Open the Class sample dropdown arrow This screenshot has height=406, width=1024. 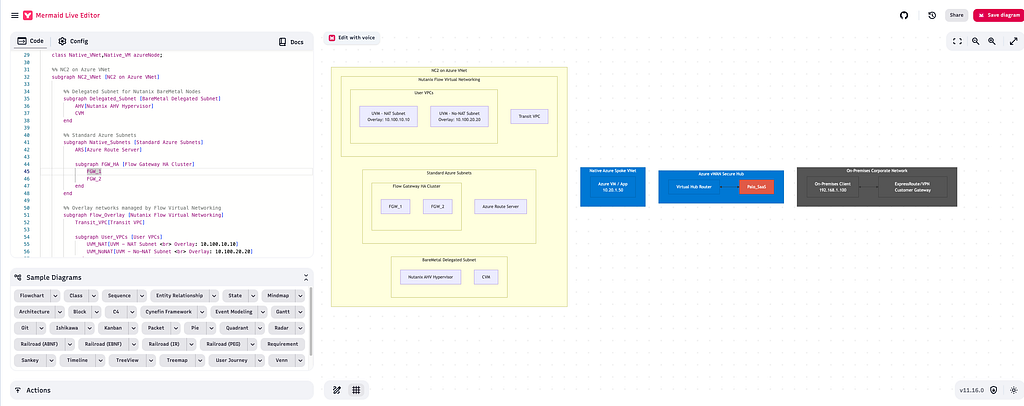point(93,296)
